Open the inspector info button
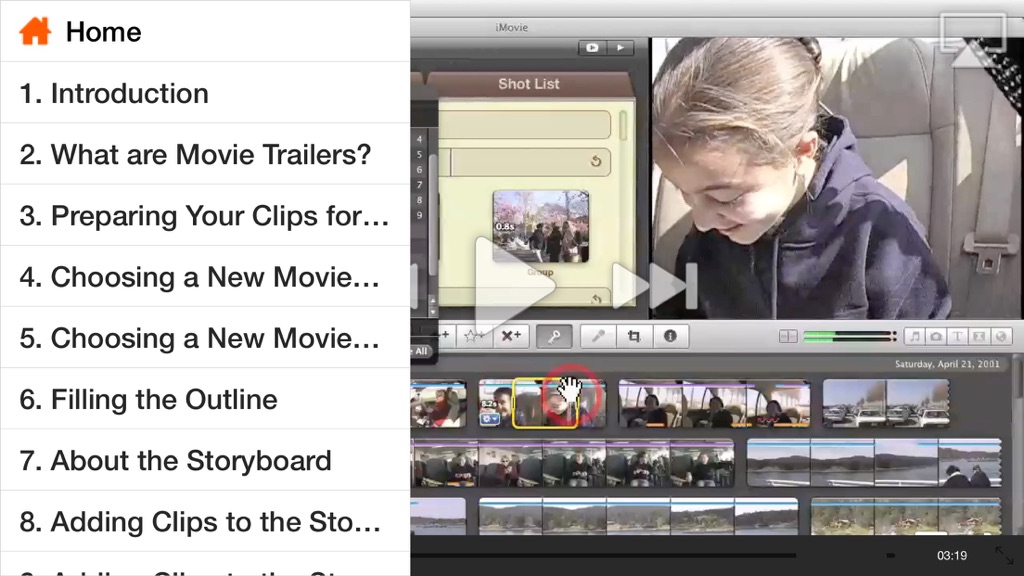 [x=670, y=336]
